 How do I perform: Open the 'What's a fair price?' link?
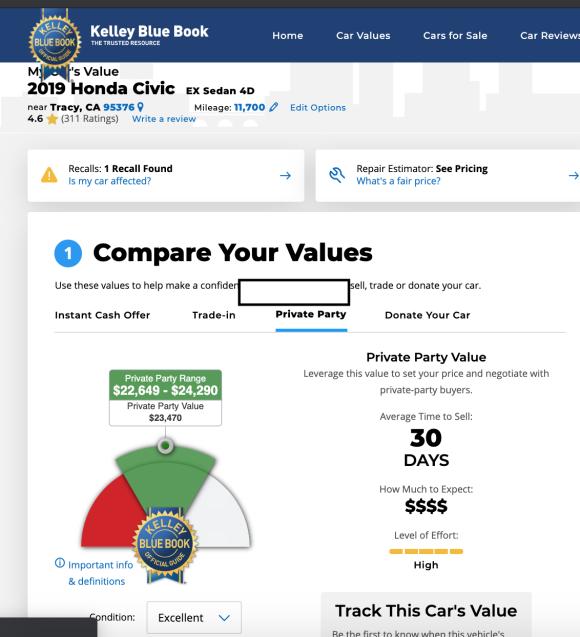pyautogui.click(x=398, y=181)
